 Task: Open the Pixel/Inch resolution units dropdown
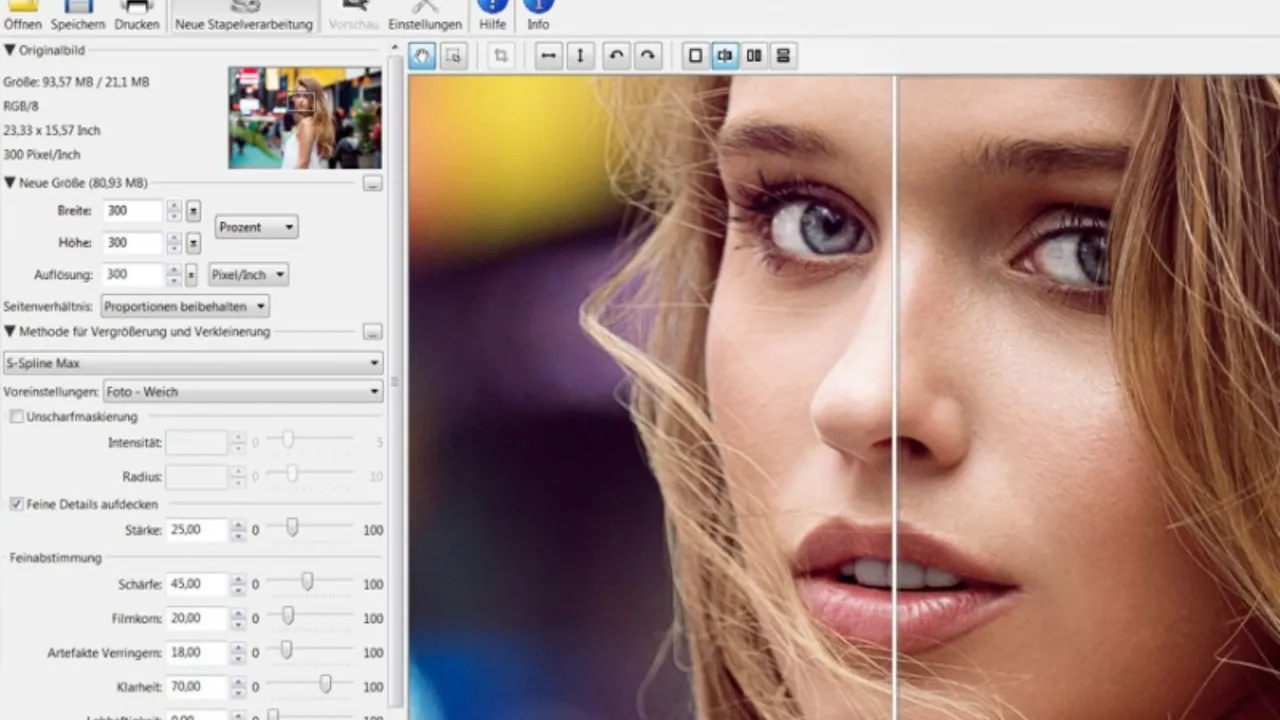coord(248,274)
